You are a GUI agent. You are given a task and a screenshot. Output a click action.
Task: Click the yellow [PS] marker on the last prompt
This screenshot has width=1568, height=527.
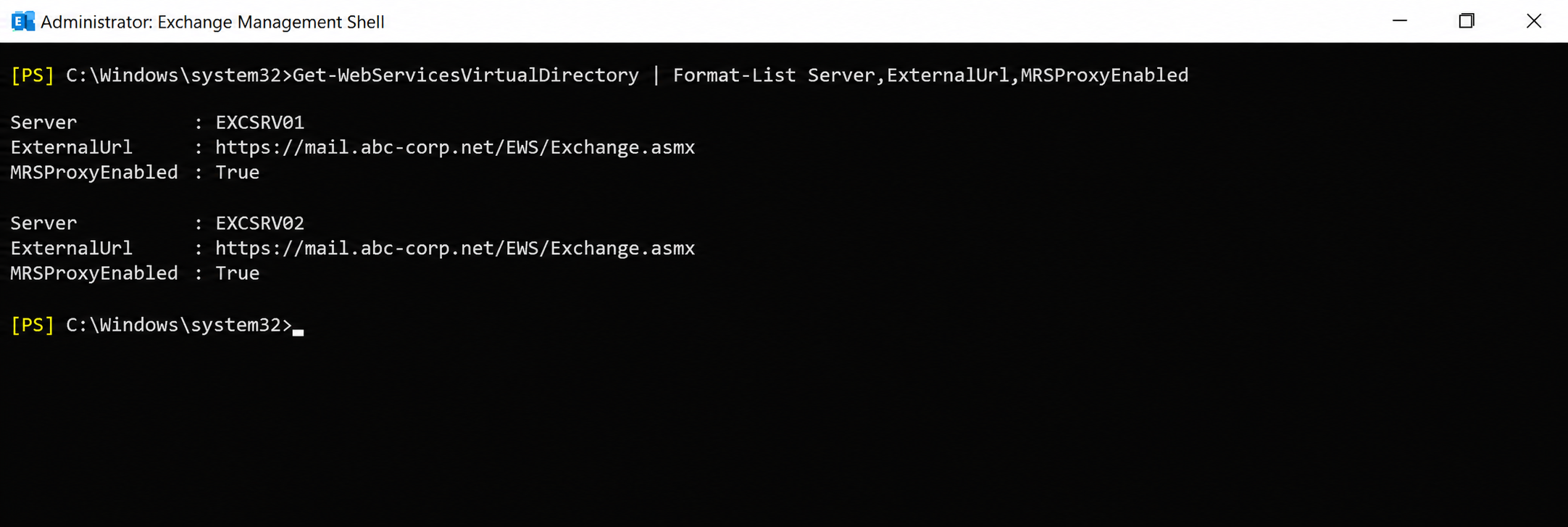click(33, 325)
